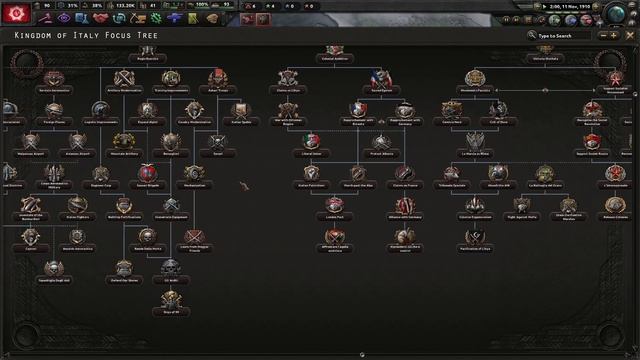The height and width of the screenshot is (360, 640).
Task: Open the globe map mode button
Action: tap(616, 14)
